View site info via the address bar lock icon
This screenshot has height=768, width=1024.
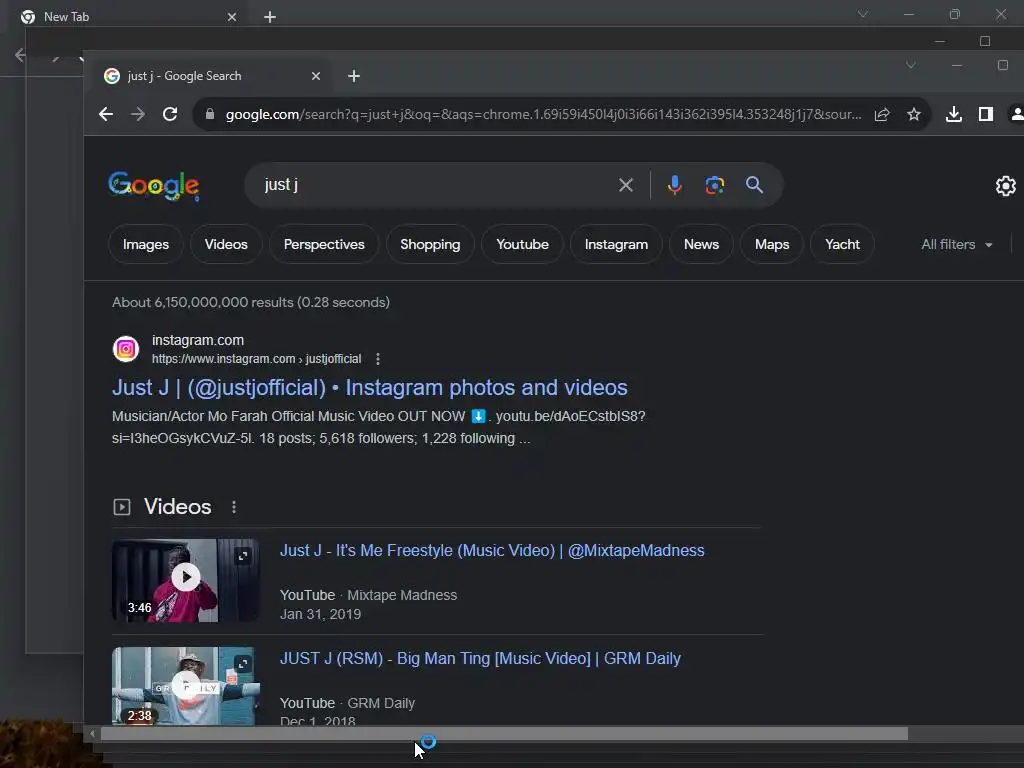point(210,114)
